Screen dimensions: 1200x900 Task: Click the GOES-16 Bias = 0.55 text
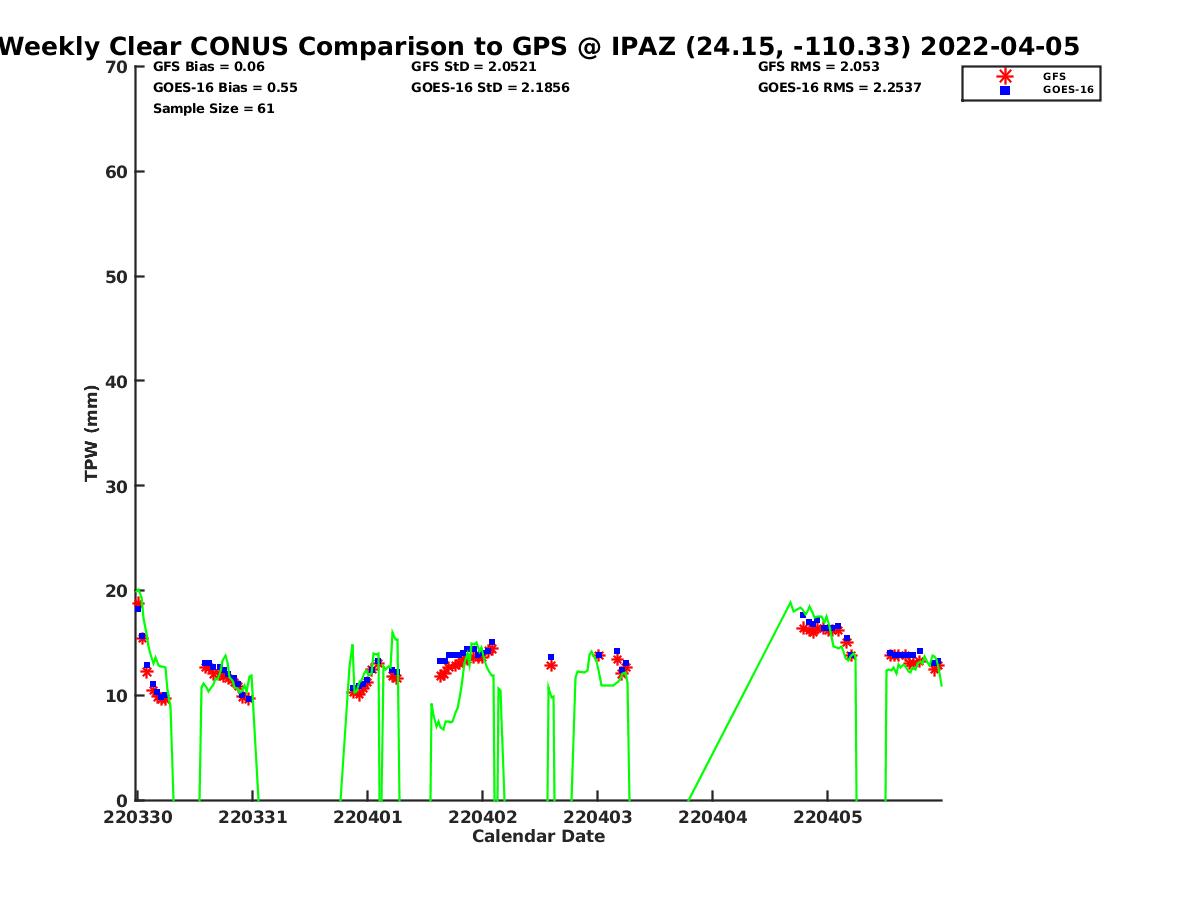(x=225, y=88)
